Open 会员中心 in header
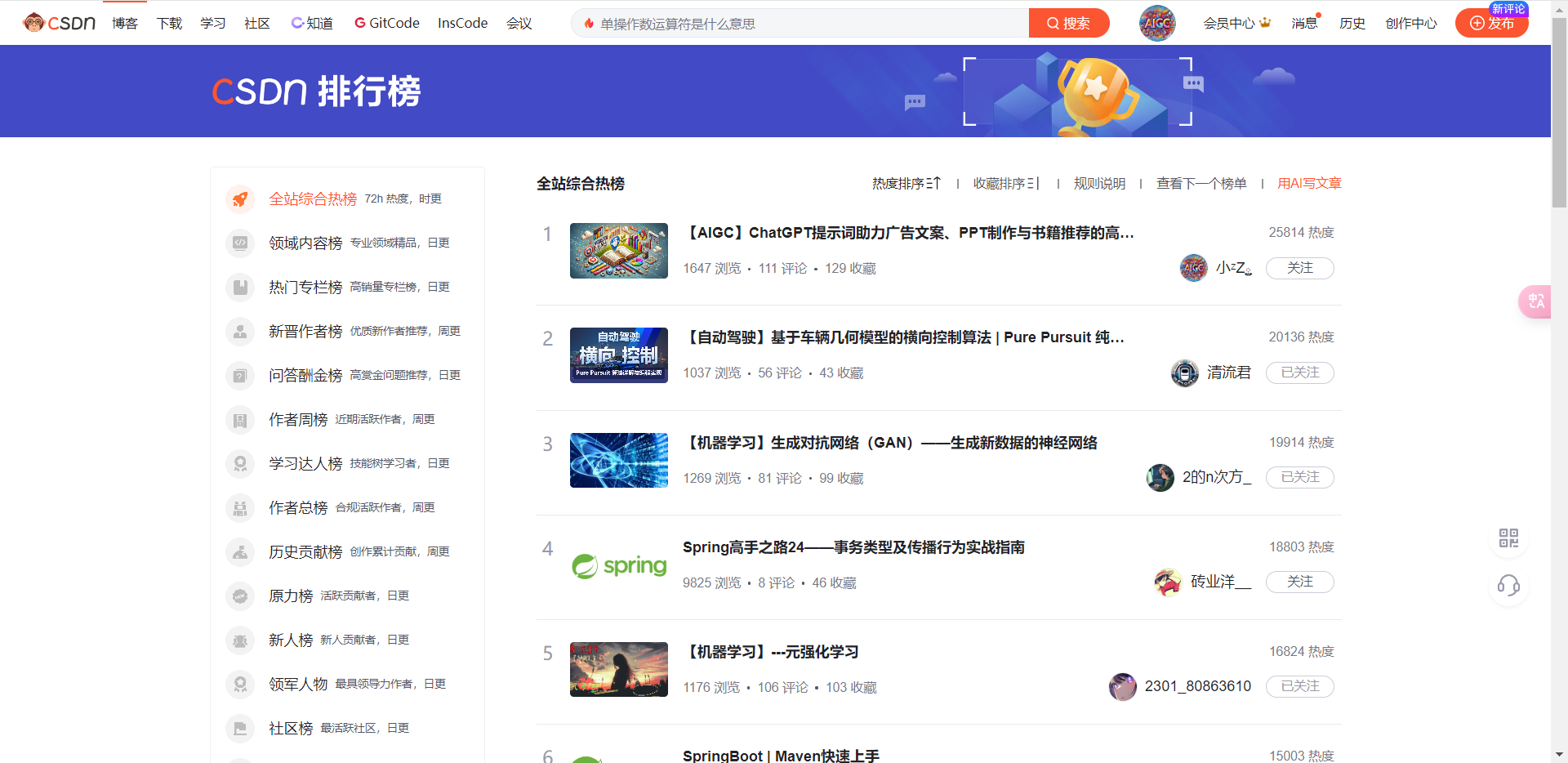Viewport: 1568px width, 763px height. click(x=1237, y=23)
